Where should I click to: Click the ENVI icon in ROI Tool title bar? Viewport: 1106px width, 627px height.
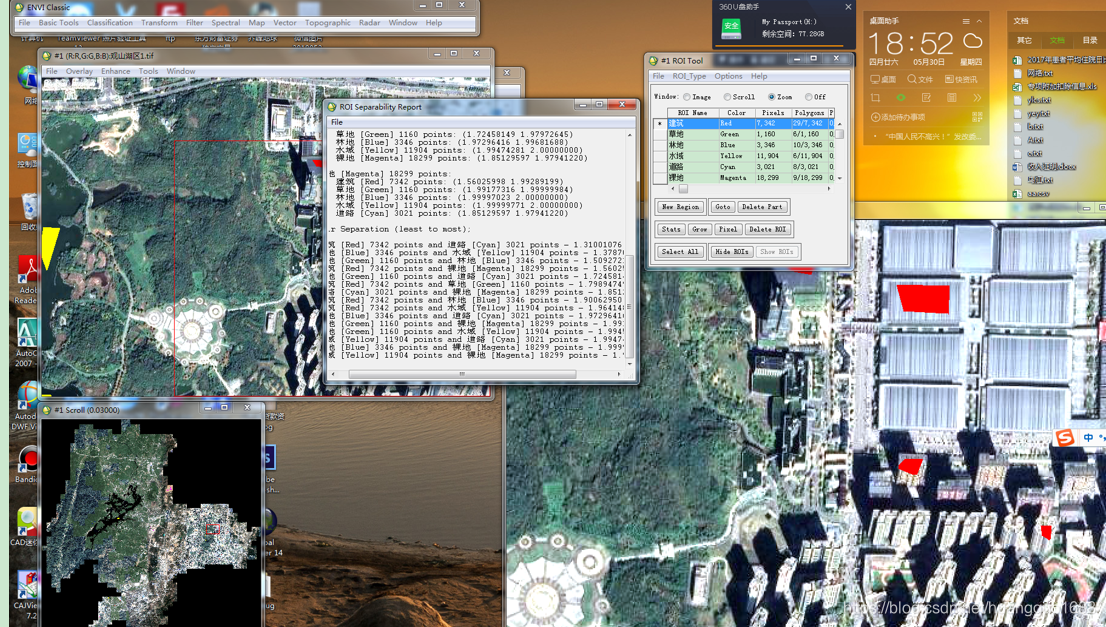(653, 61)
